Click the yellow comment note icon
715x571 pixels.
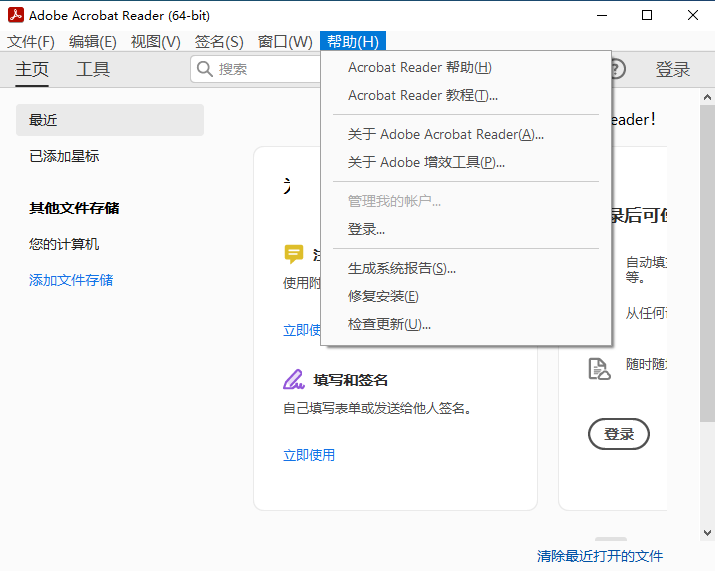[294, 254]
